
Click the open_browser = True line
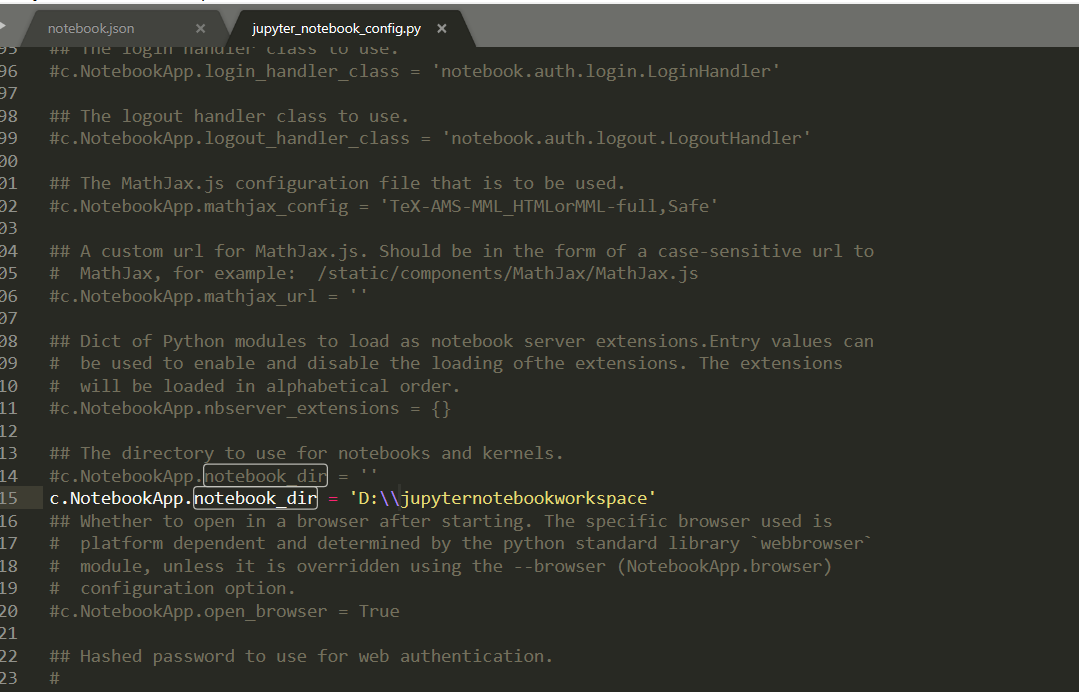[x=224, y=611]
